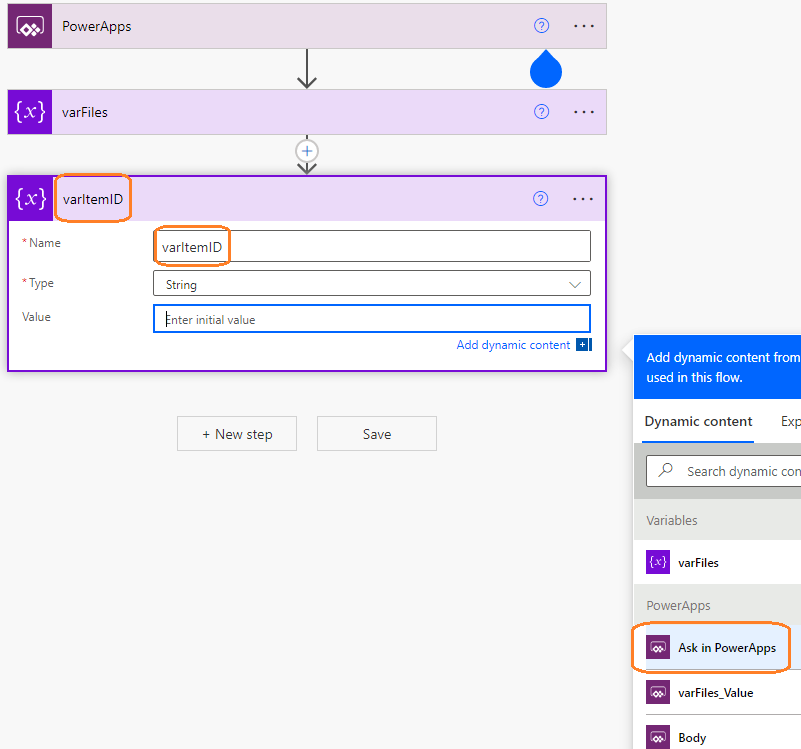Insert a step using the plus connector
Screen dimensions: 801x749
click(x=307, y=151)
